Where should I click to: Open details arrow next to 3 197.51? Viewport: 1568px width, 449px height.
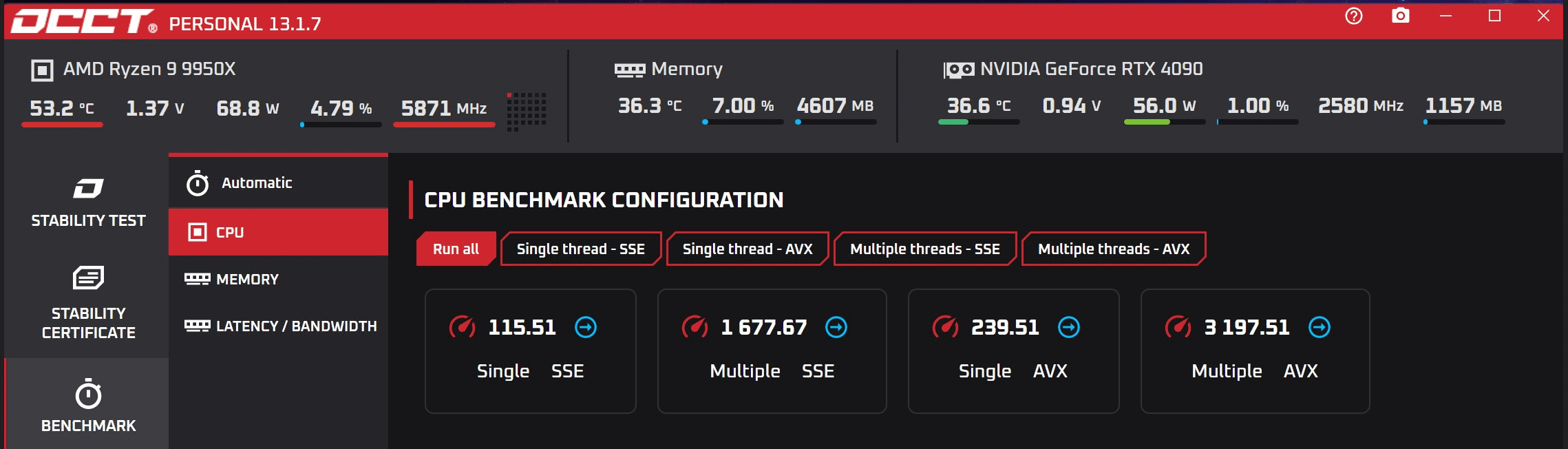coord(1320,327)
